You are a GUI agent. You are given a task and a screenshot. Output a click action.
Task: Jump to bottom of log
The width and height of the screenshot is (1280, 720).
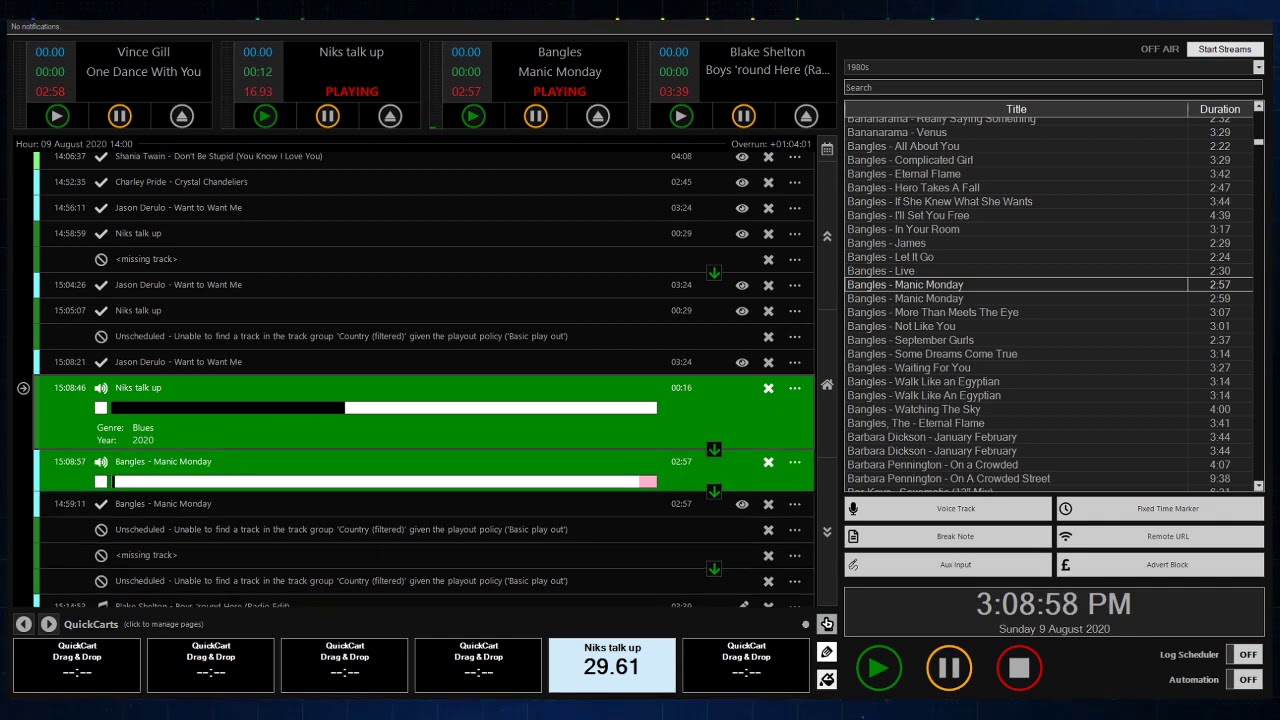click(827, 532)
